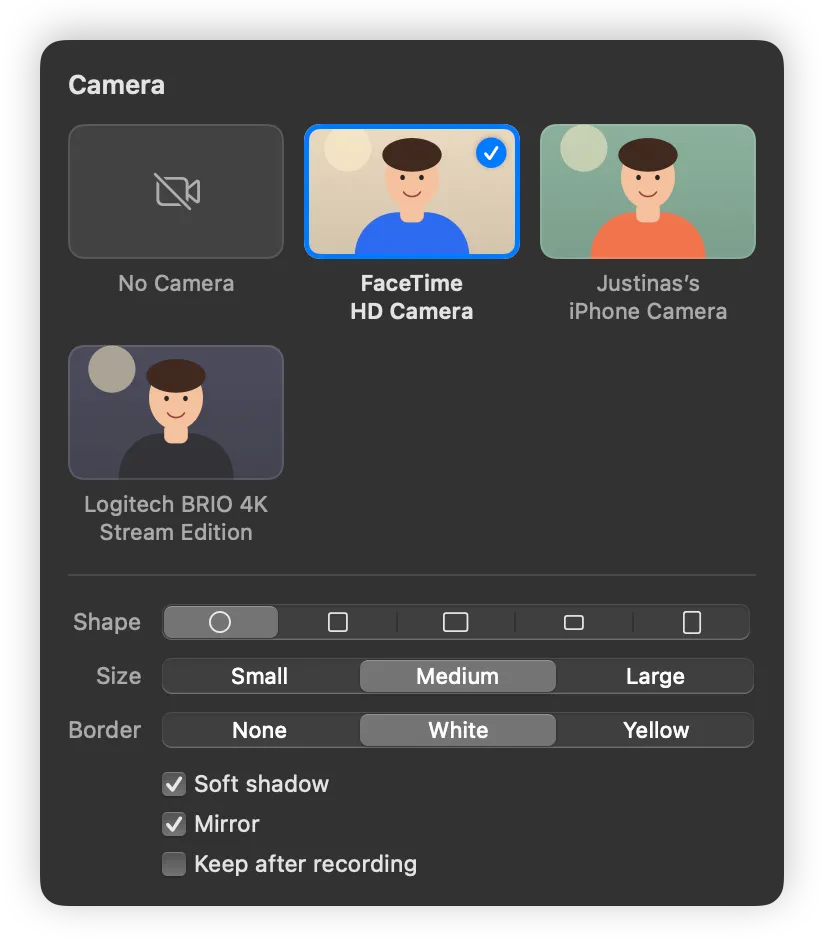Click the Camera heading text

116,85
